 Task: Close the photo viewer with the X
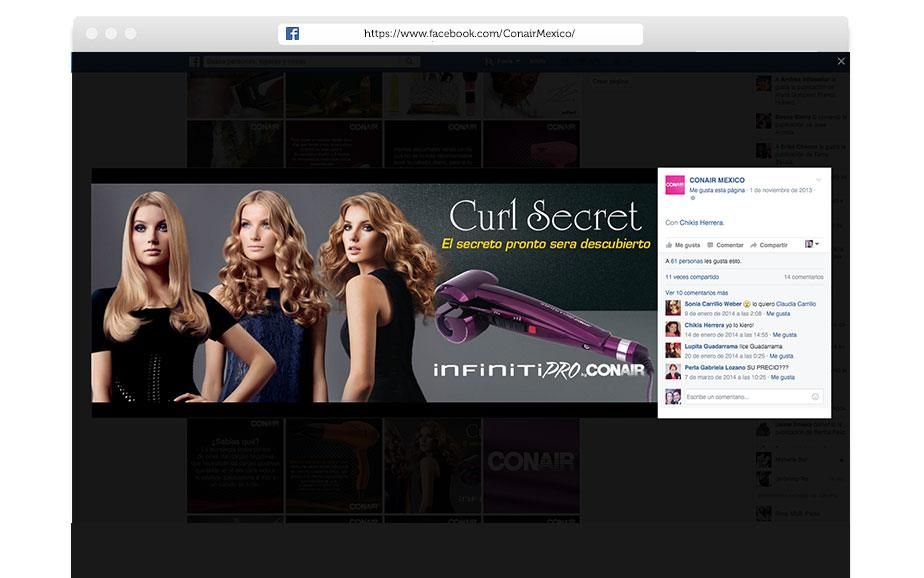[841, 61]
